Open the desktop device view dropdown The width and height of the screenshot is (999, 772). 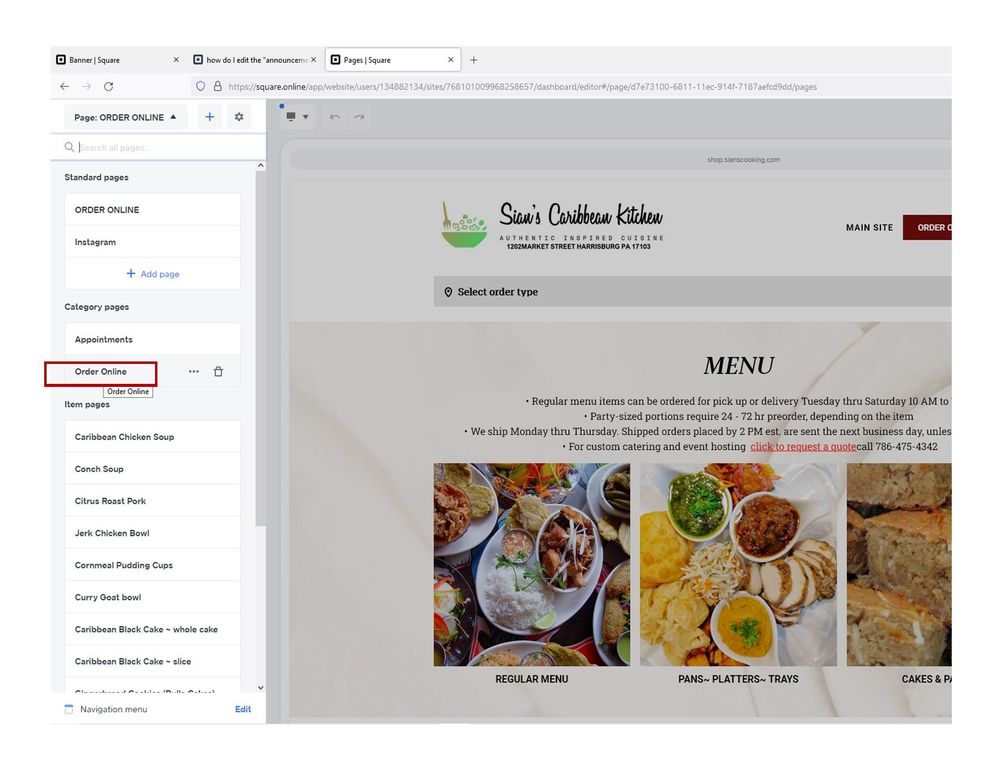[x=297, y=117]
